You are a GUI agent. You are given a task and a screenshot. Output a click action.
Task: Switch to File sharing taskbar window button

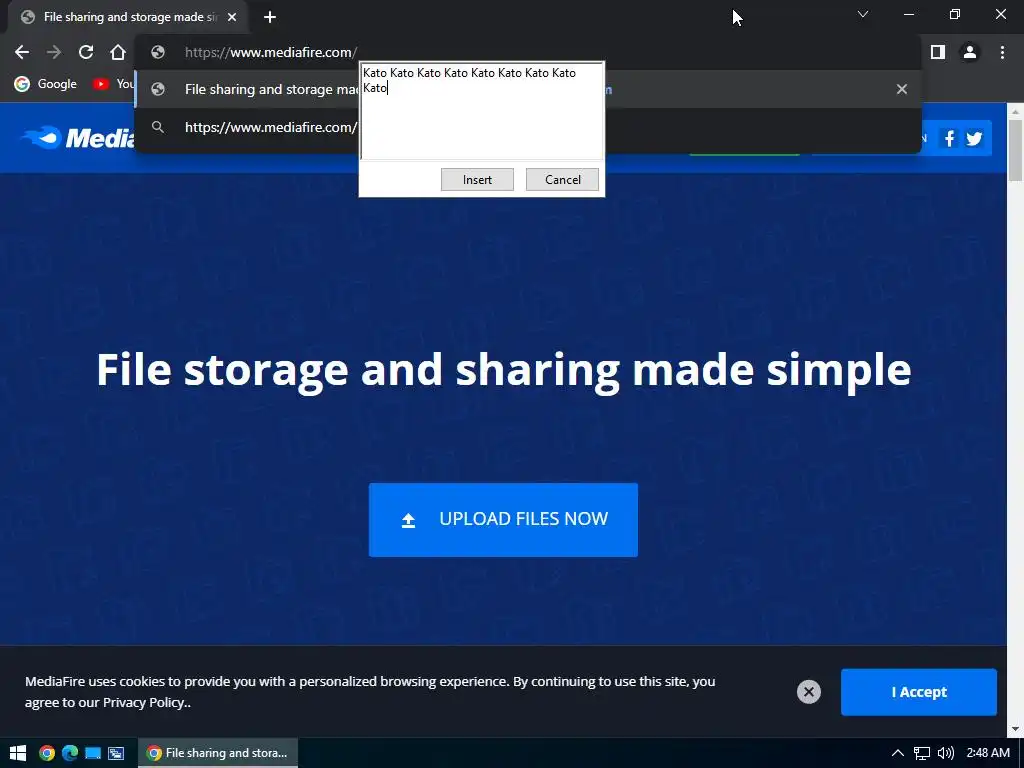click(218, 753)
